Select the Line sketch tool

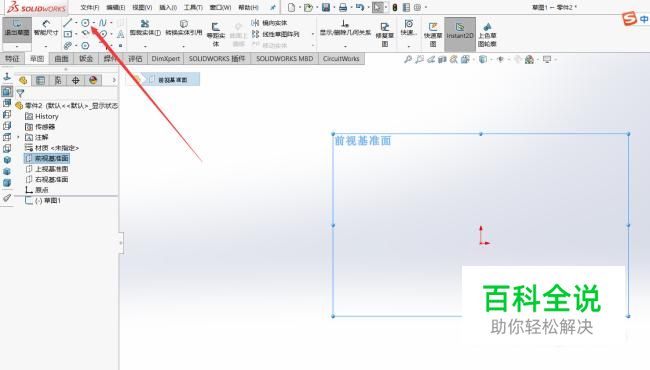click(x=68, y=23)
